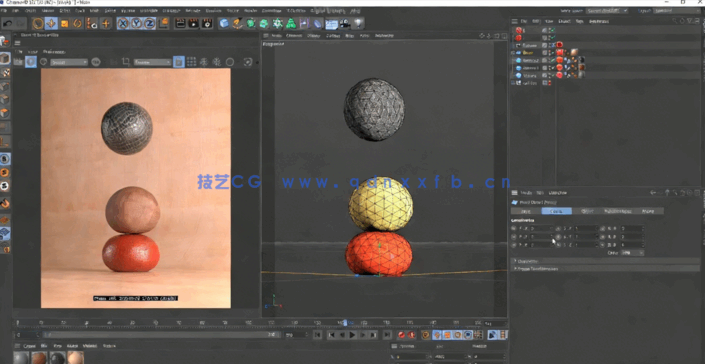Toggle the enable checkmark of the first object row

click(553, 30)
